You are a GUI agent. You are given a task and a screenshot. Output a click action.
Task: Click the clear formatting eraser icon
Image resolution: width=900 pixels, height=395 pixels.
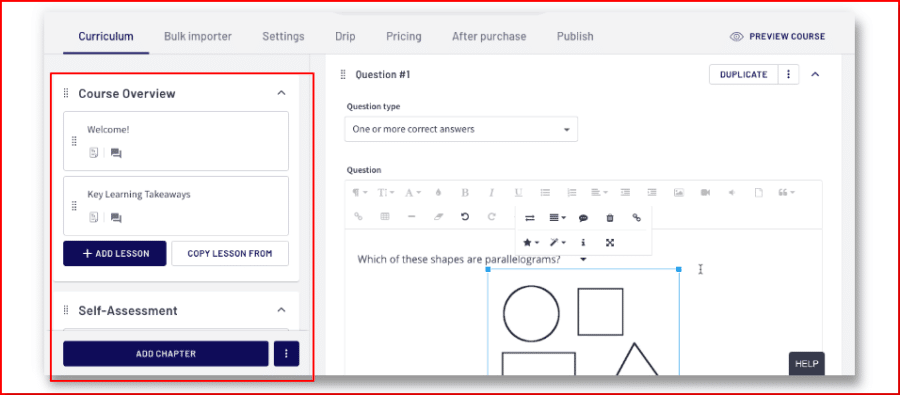(x=439, y=216)
